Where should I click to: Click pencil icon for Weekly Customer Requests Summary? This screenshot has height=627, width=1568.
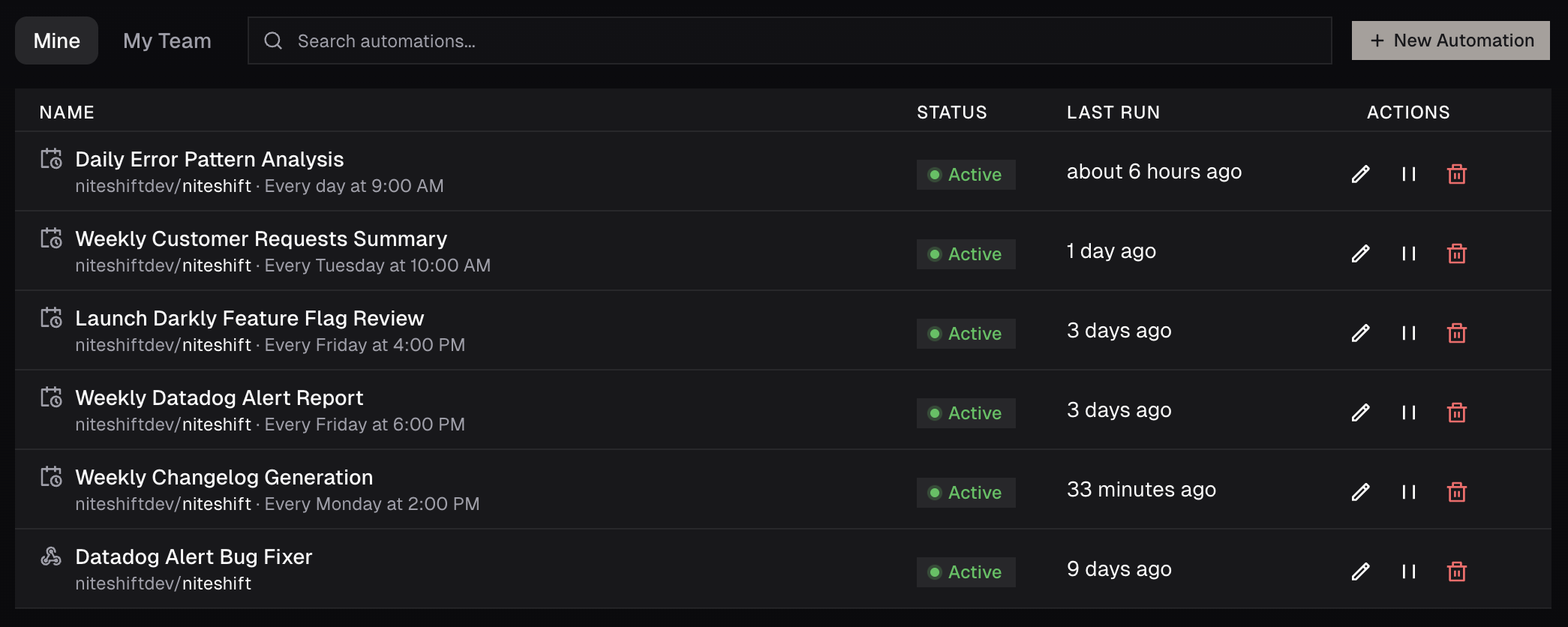coord(1360,254)
